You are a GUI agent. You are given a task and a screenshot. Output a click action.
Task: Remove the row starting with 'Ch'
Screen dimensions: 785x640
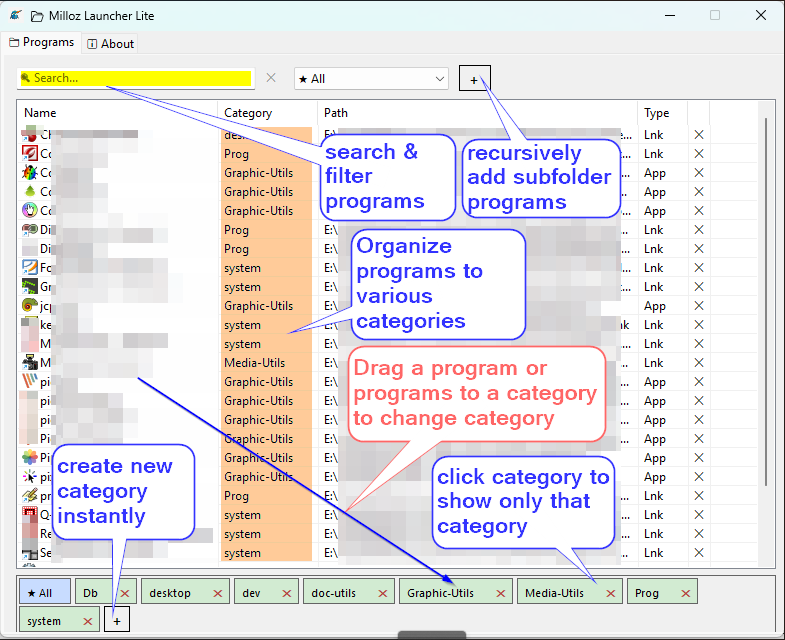tap(699, 135)
